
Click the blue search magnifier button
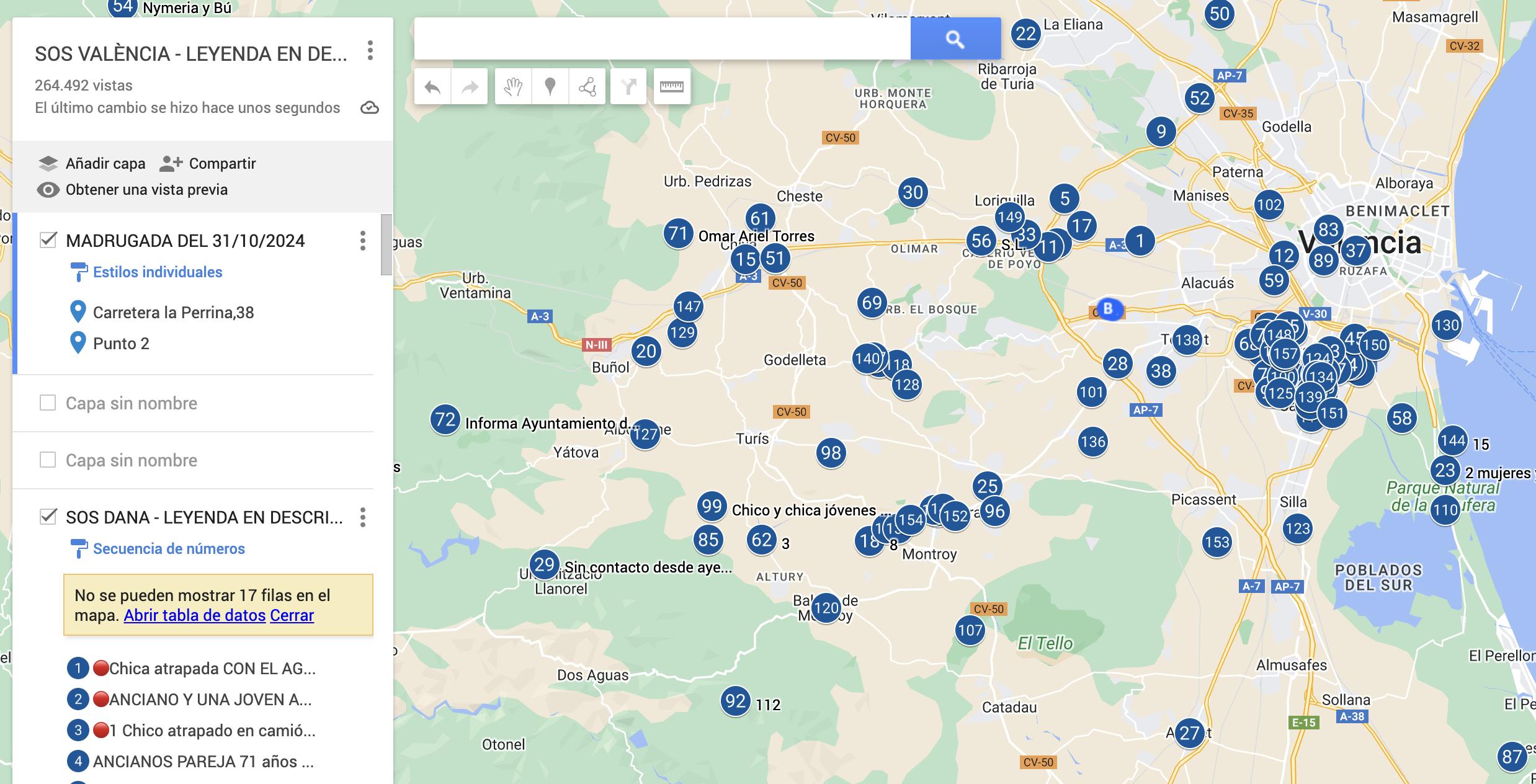tap(955, 39)
